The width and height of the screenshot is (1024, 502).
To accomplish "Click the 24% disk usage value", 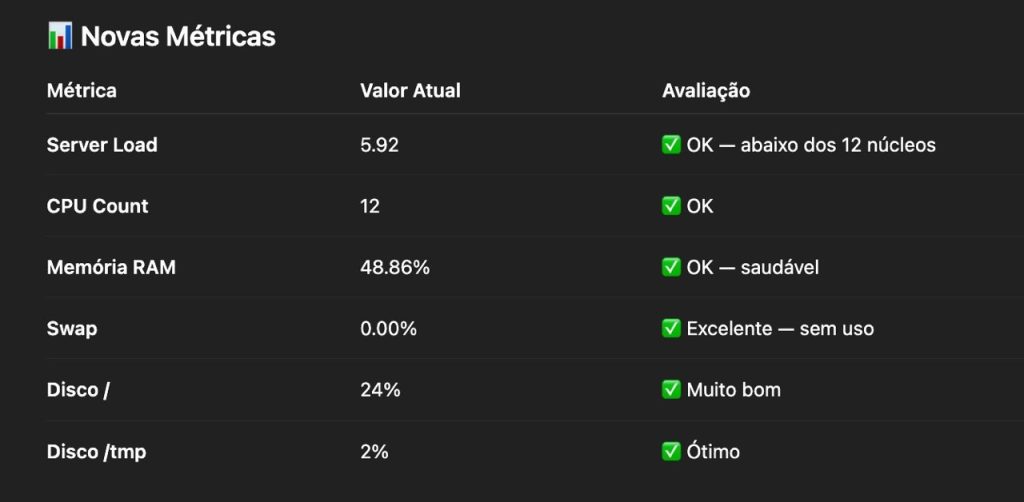I will (380, 389).
